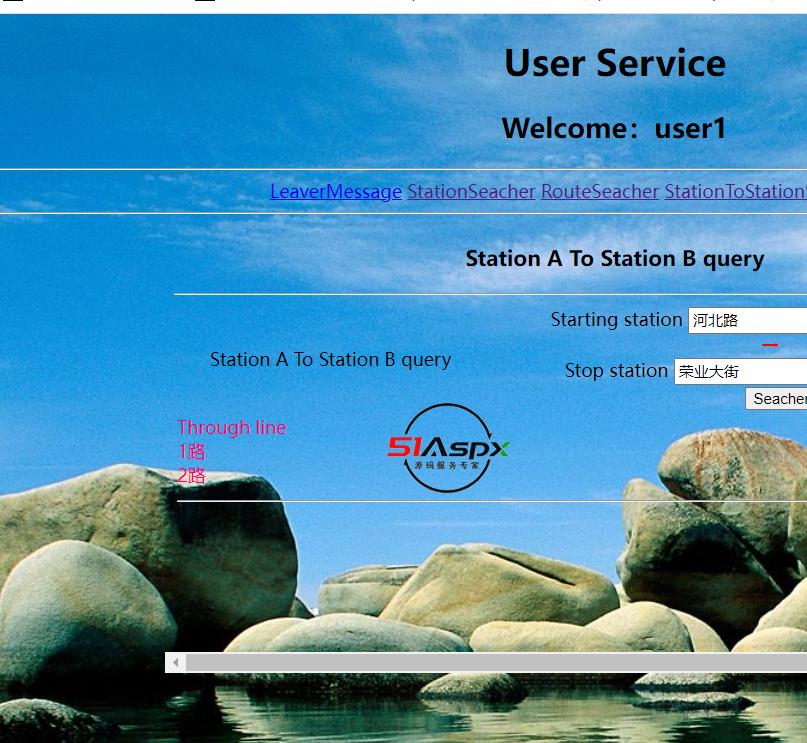Go to the StationSeacher page
This screenshot has height=743, width=807.
(471, 191)
